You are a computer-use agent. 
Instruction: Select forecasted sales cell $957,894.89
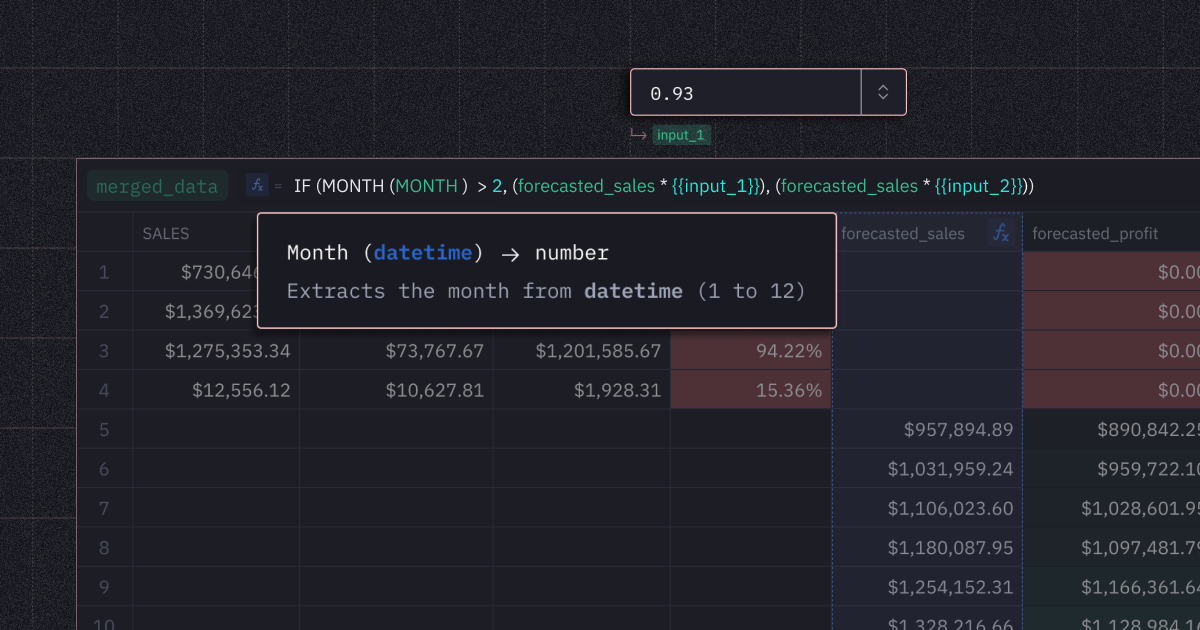927,429
